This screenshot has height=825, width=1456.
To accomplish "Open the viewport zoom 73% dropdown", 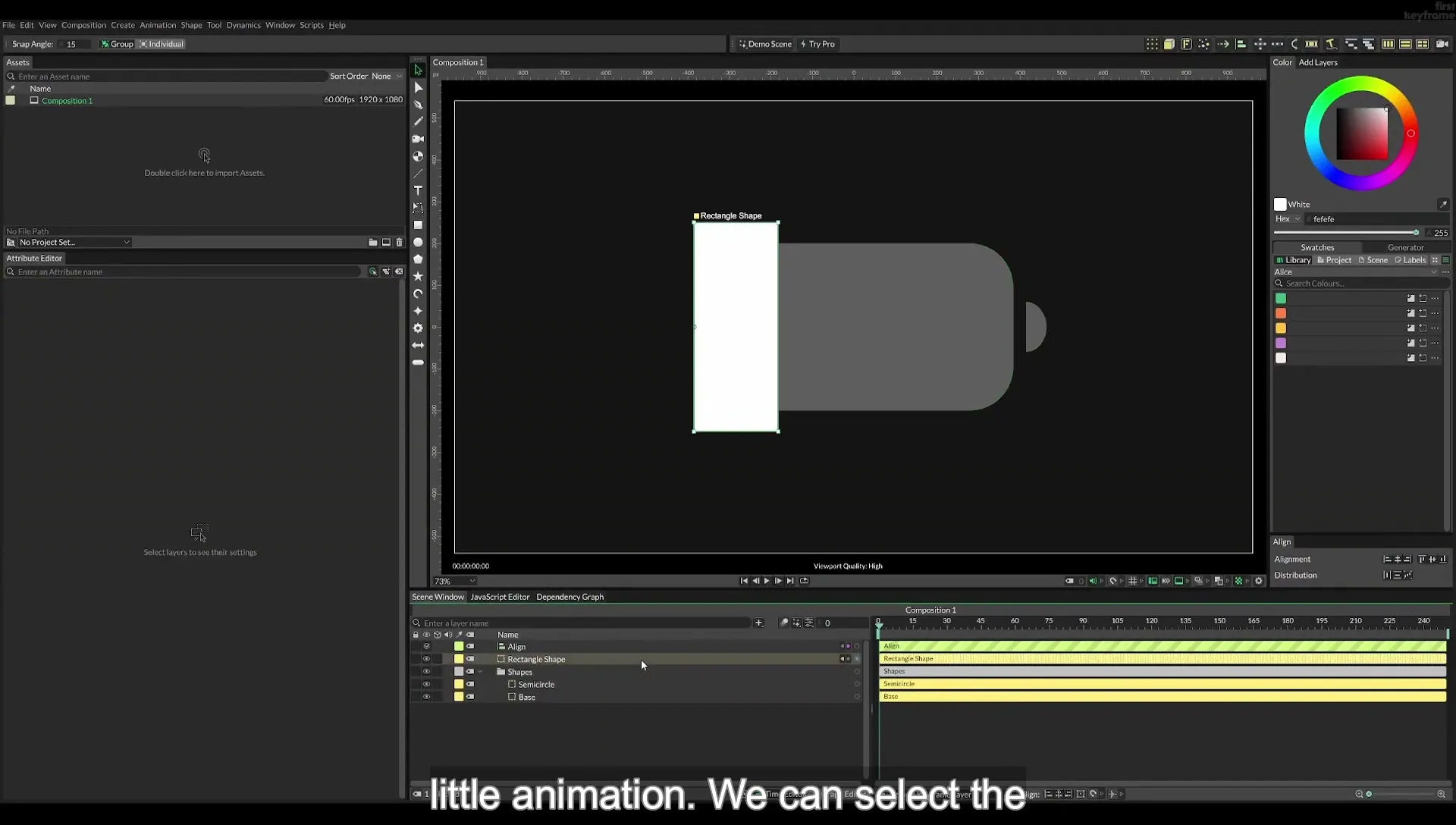I will 454,582.
